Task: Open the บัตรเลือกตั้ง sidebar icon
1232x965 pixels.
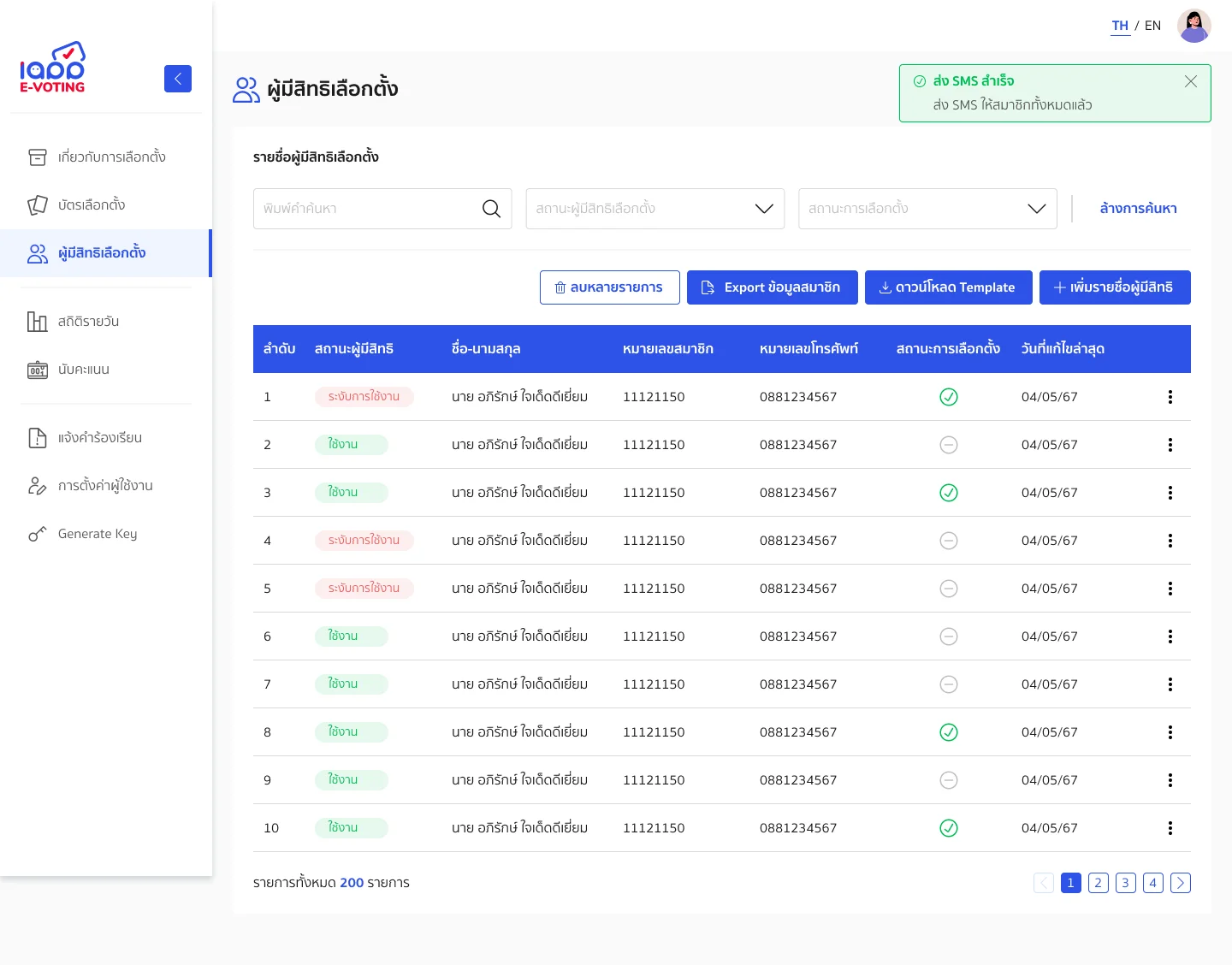Action: (38, 204)
